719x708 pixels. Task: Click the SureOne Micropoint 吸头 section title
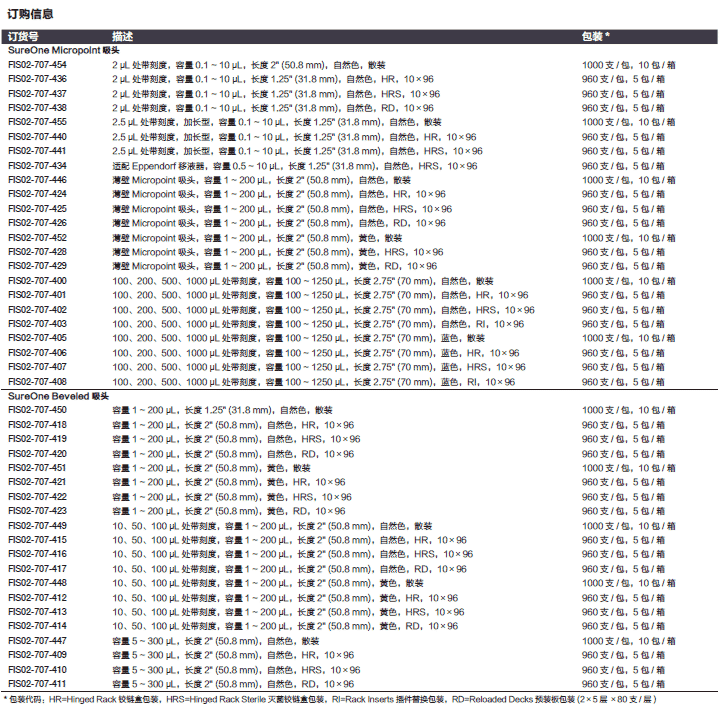(64, 50)
